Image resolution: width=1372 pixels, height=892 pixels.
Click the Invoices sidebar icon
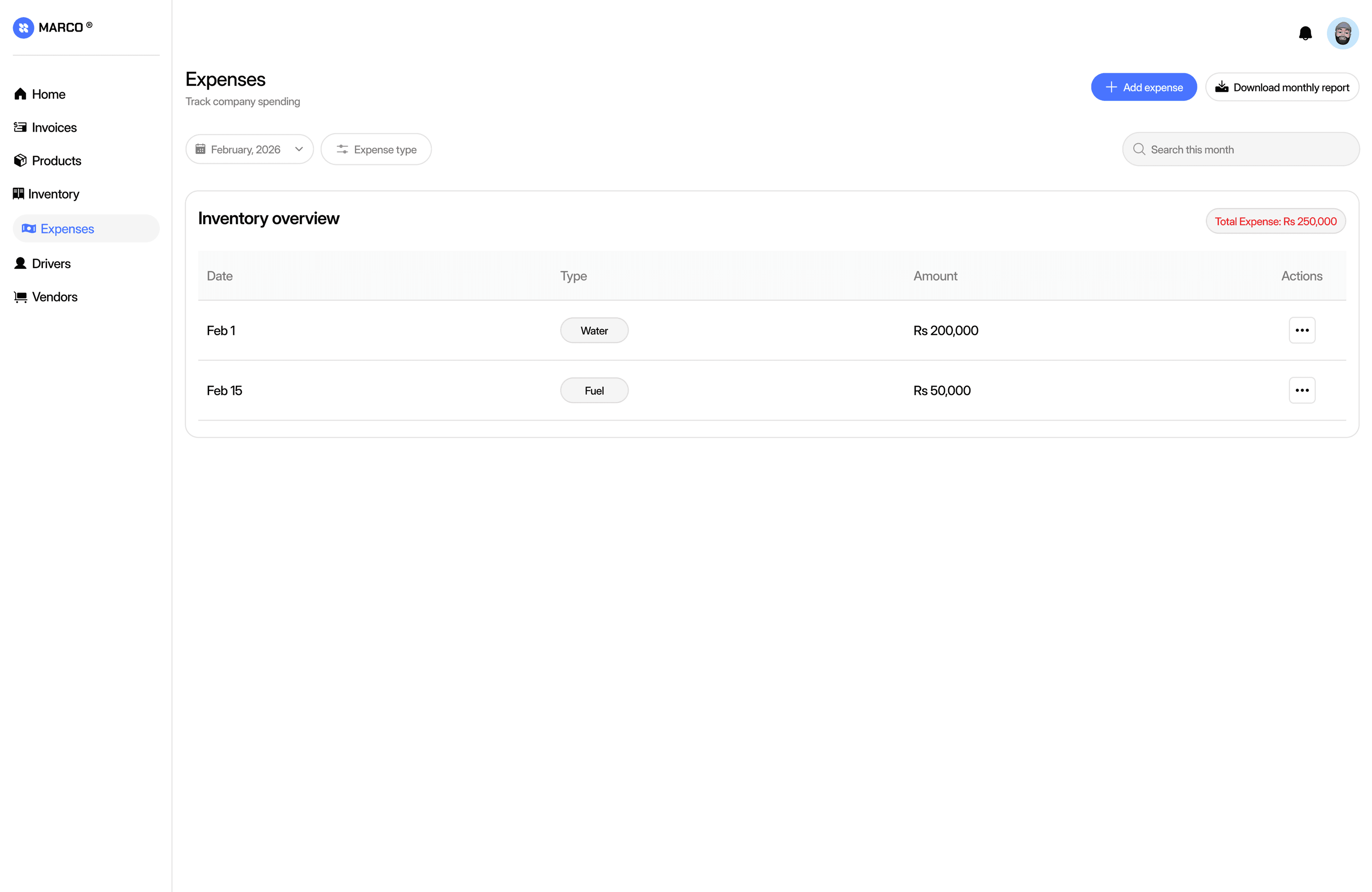click(21, 128)
